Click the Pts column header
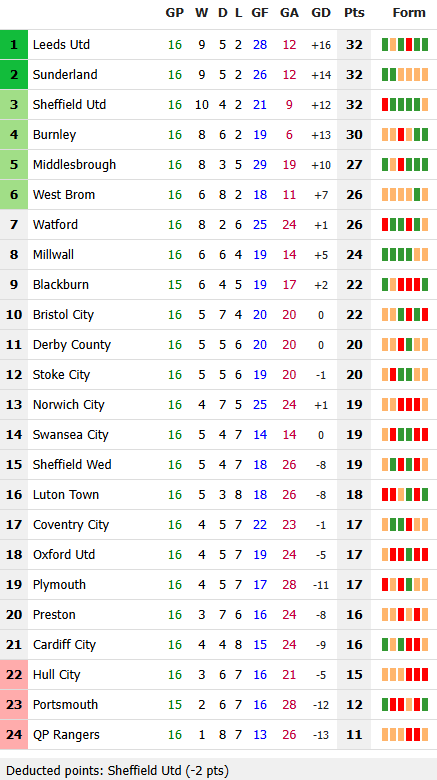The width and height of the screenshot is (437, 780). tap(354, 13)
